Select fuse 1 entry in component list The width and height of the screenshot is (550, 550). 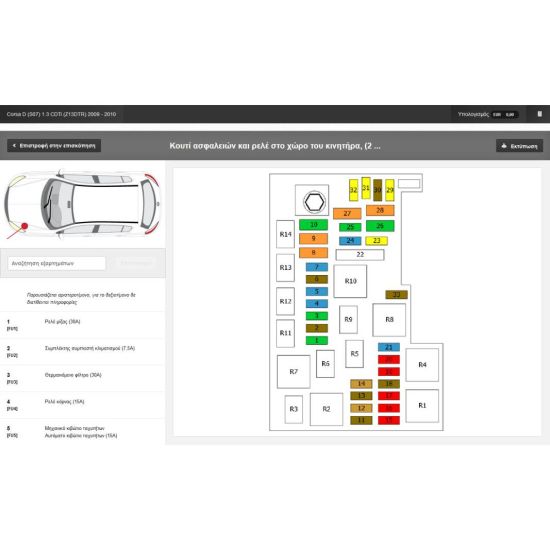[x=82, y=325]
